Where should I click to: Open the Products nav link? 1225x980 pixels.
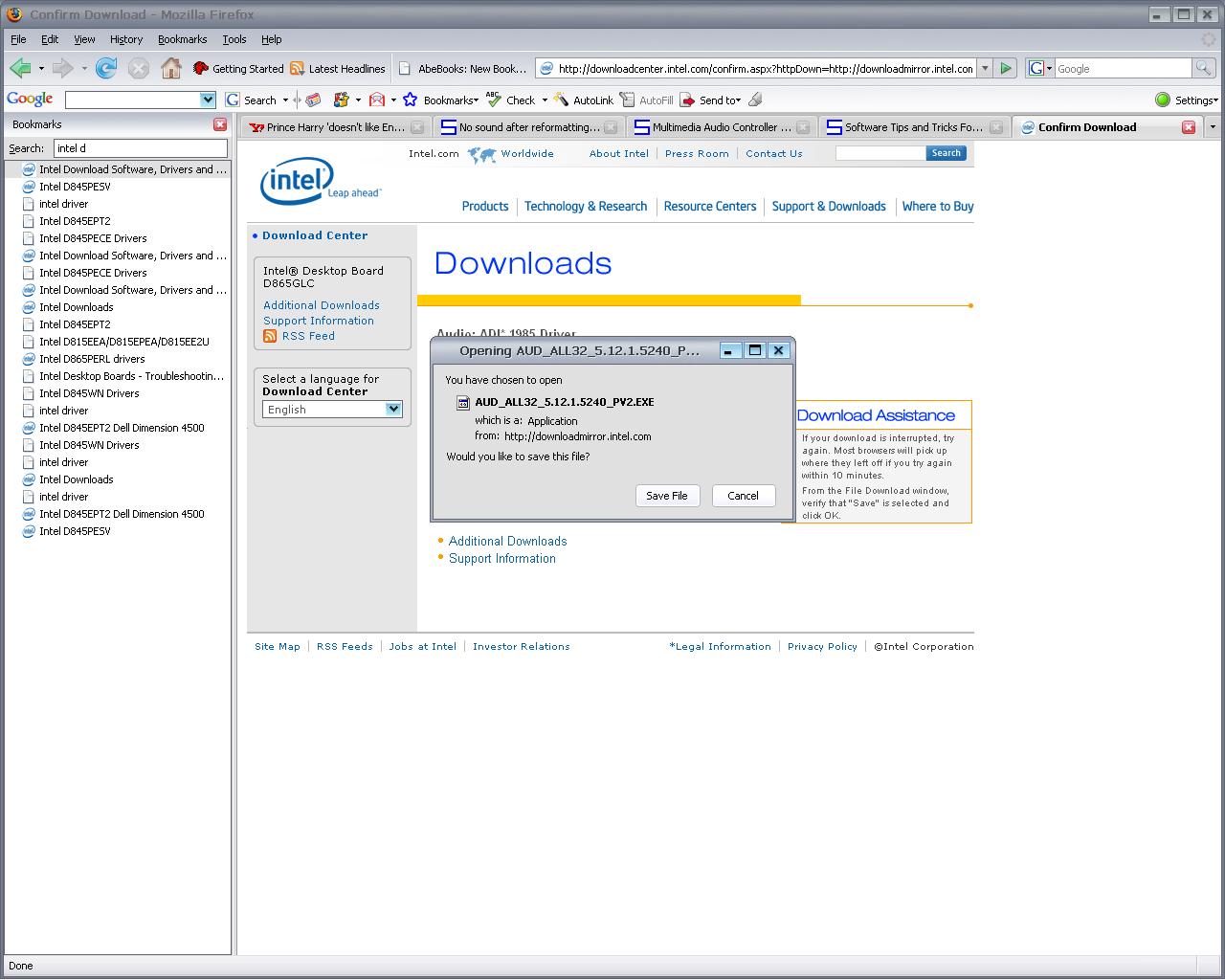pyautogui.click(x=485, y=207)
